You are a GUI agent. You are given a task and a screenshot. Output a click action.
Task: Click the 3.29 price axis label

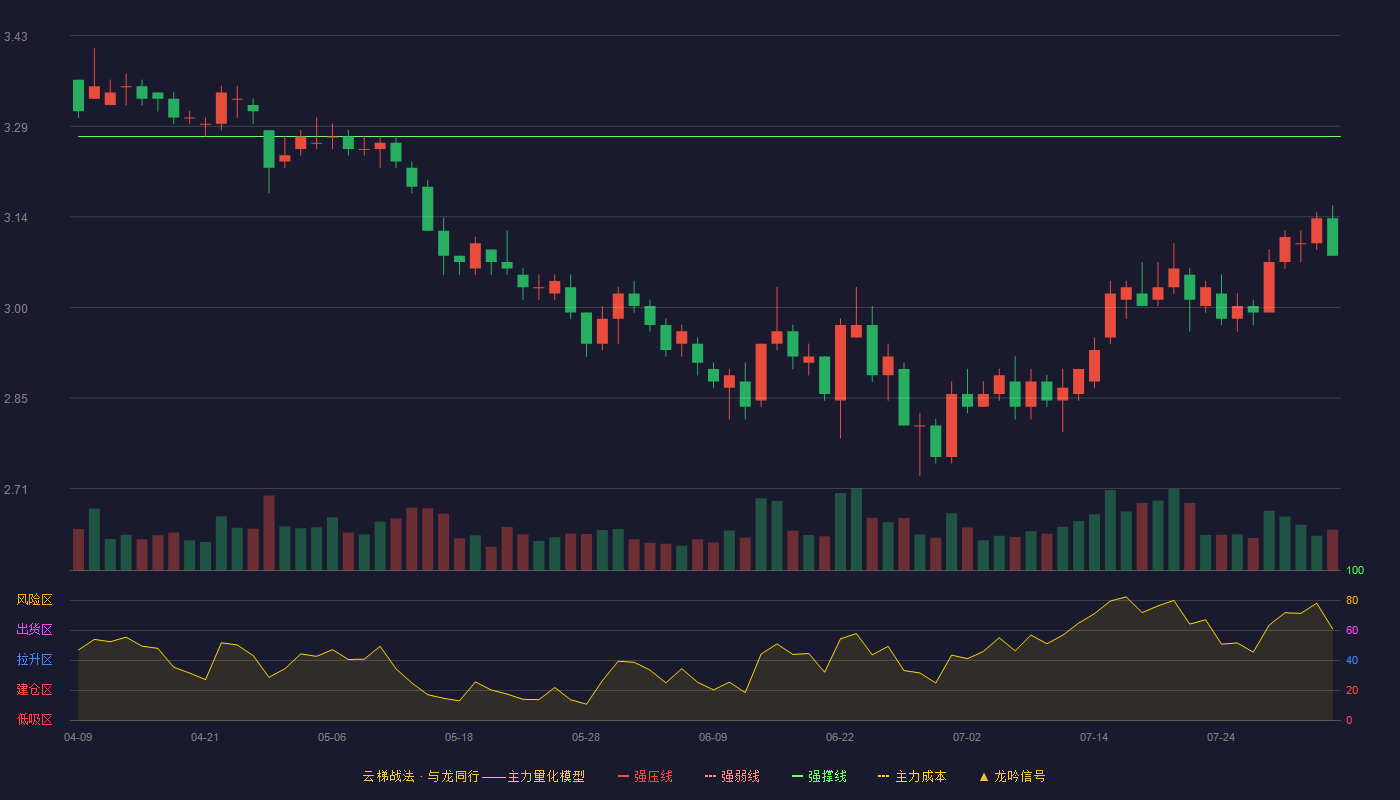coord(16,128)
